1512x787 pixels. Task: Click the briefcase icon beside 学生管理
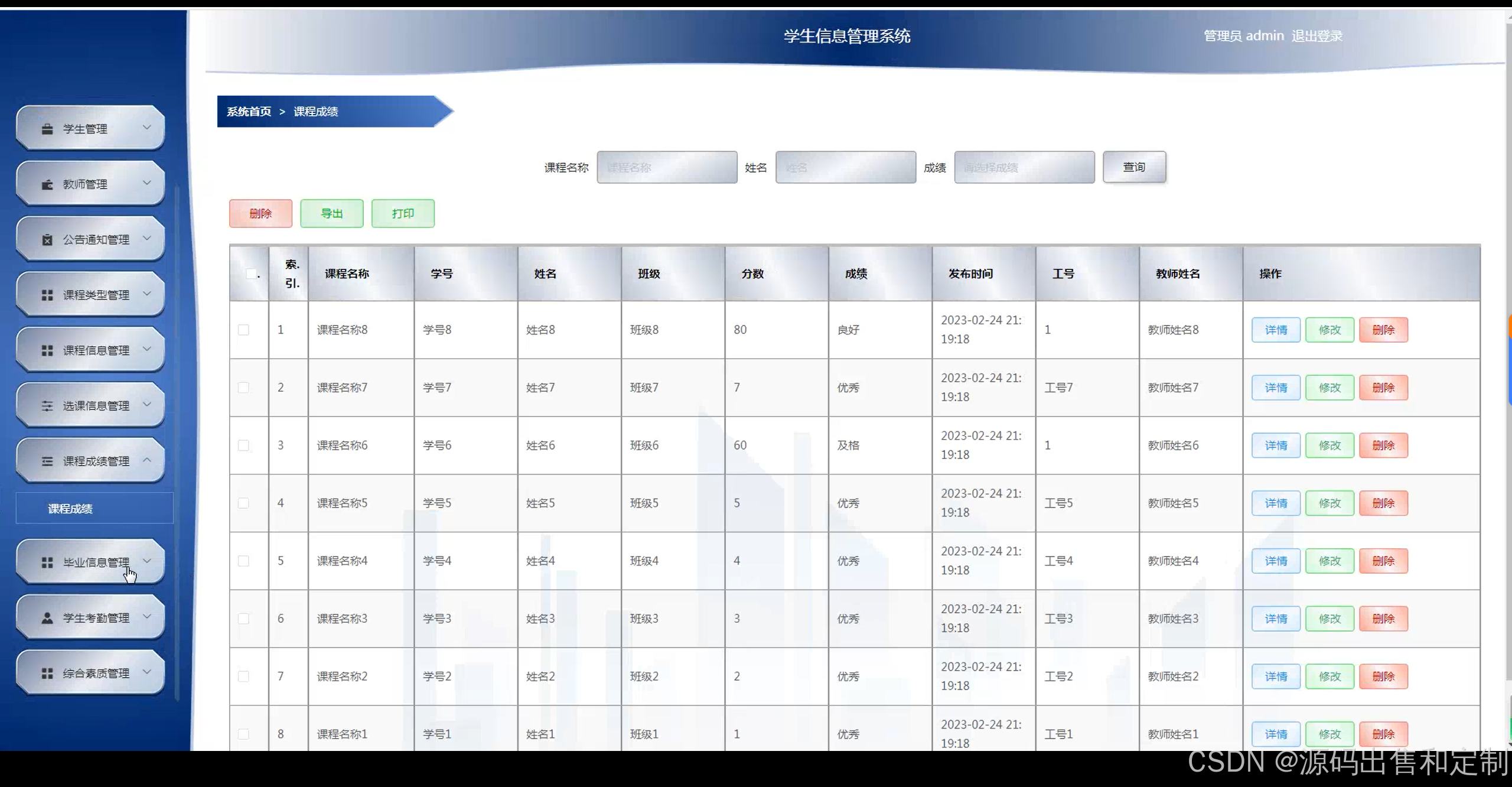[47, 129]
